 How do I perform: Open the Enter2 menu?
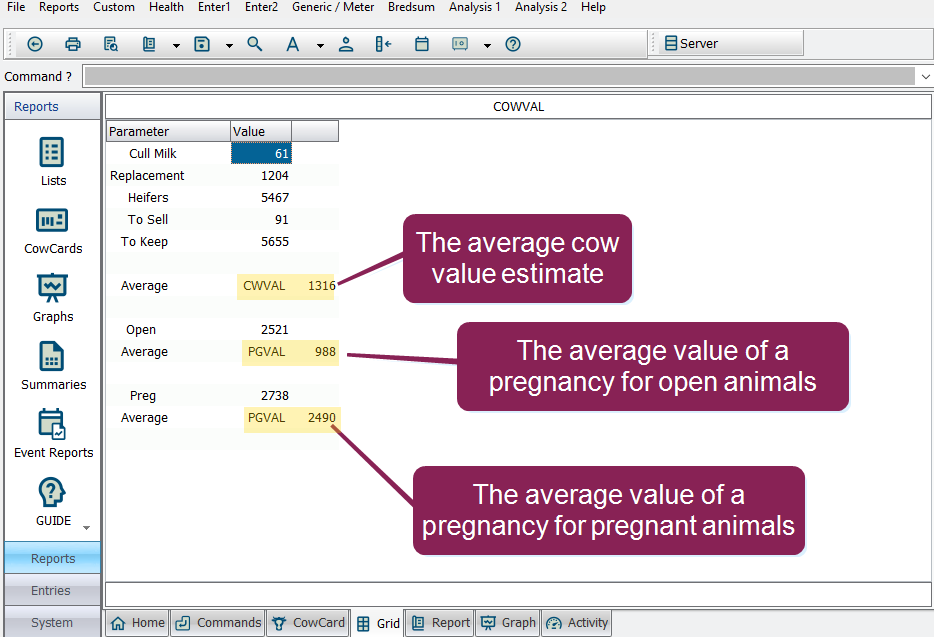[x=261, y=7]
